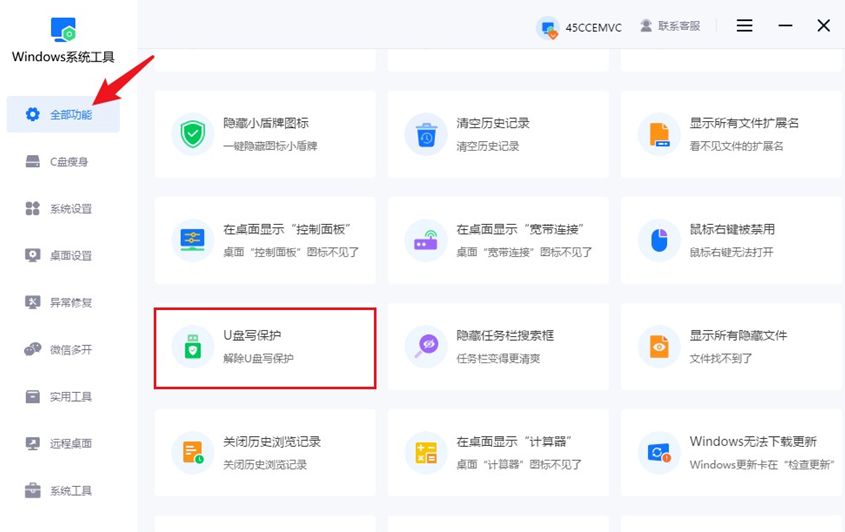Screen dimensions: 845x532
Task: Click the 在桌面显示"宽带连接" title
Action: [521, 229]
